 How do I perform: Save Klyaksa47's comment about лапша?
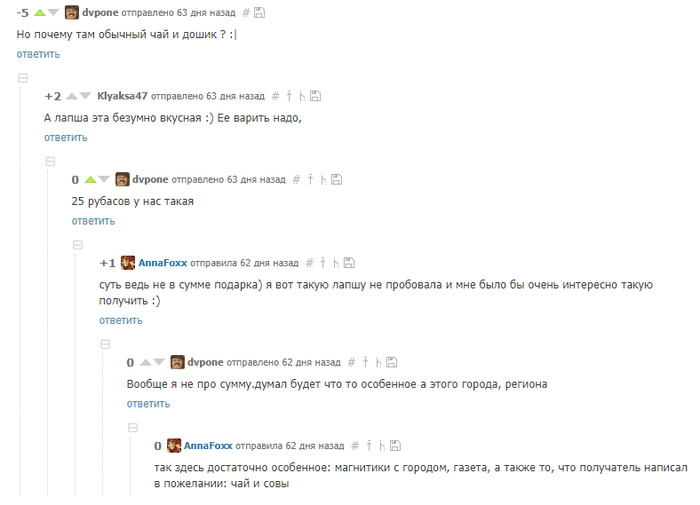tap(315, 96)
